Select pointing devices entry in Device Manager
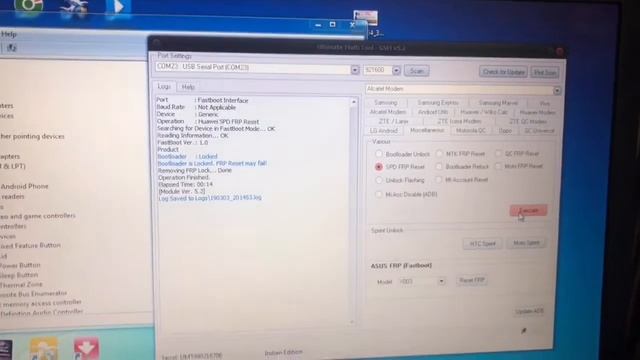 (x=32, y=136)
